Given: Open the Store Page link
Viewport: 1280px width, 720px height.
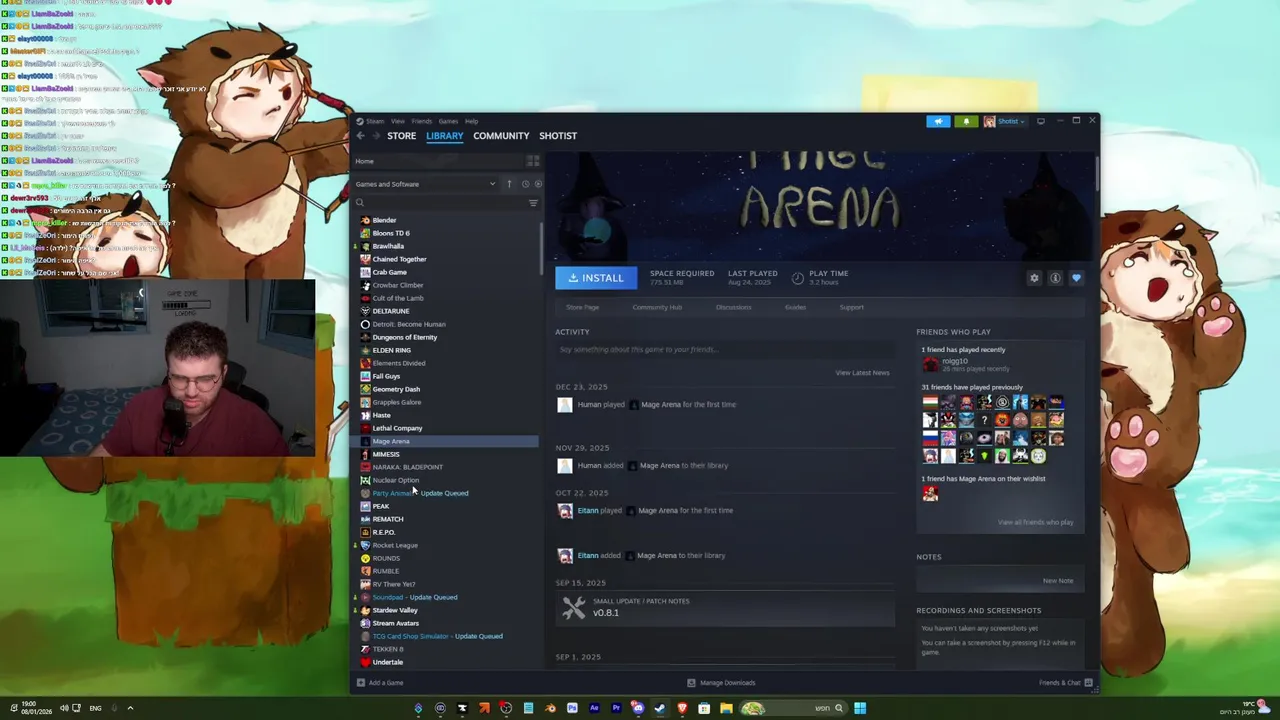Looking at the screenshot, I should pyautogui.click(x=583, y=307).
